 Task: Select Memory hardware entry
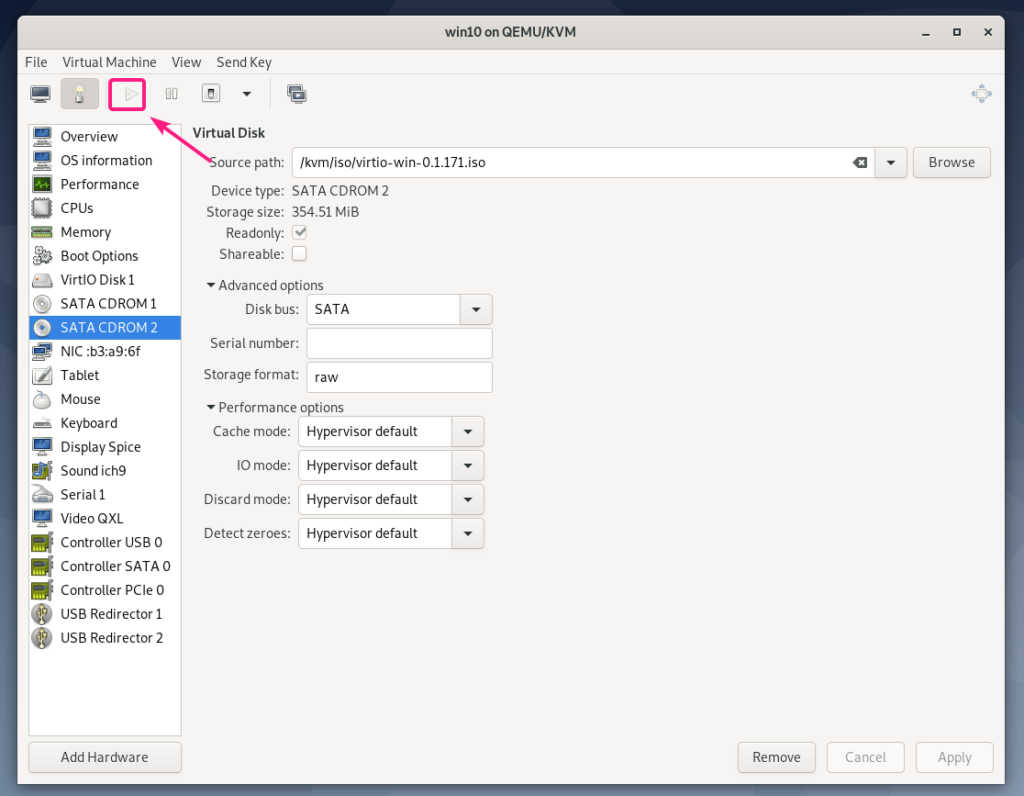coord(104,232)
